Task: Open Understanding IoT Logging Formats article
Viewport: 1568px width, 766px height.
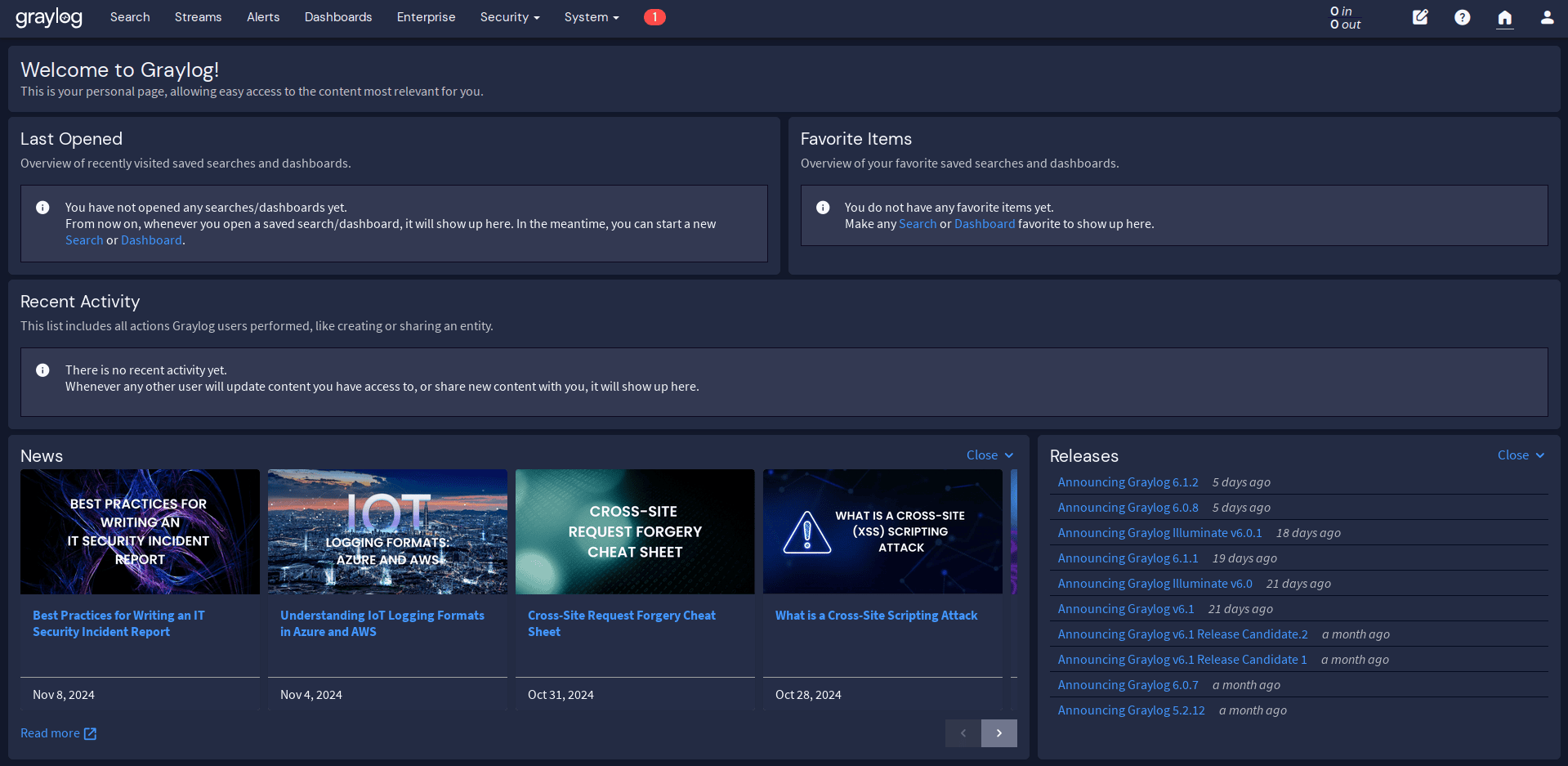Action: (382, 624)
